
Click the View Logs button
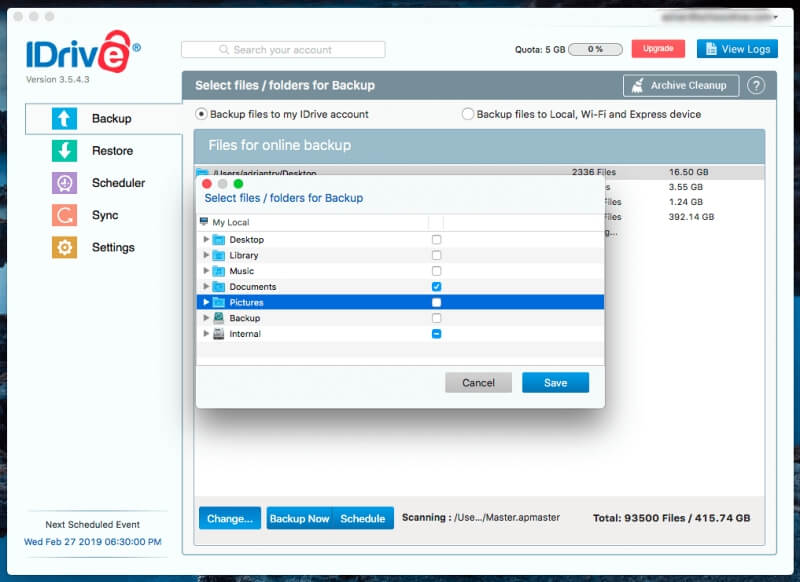click(737, 49)
